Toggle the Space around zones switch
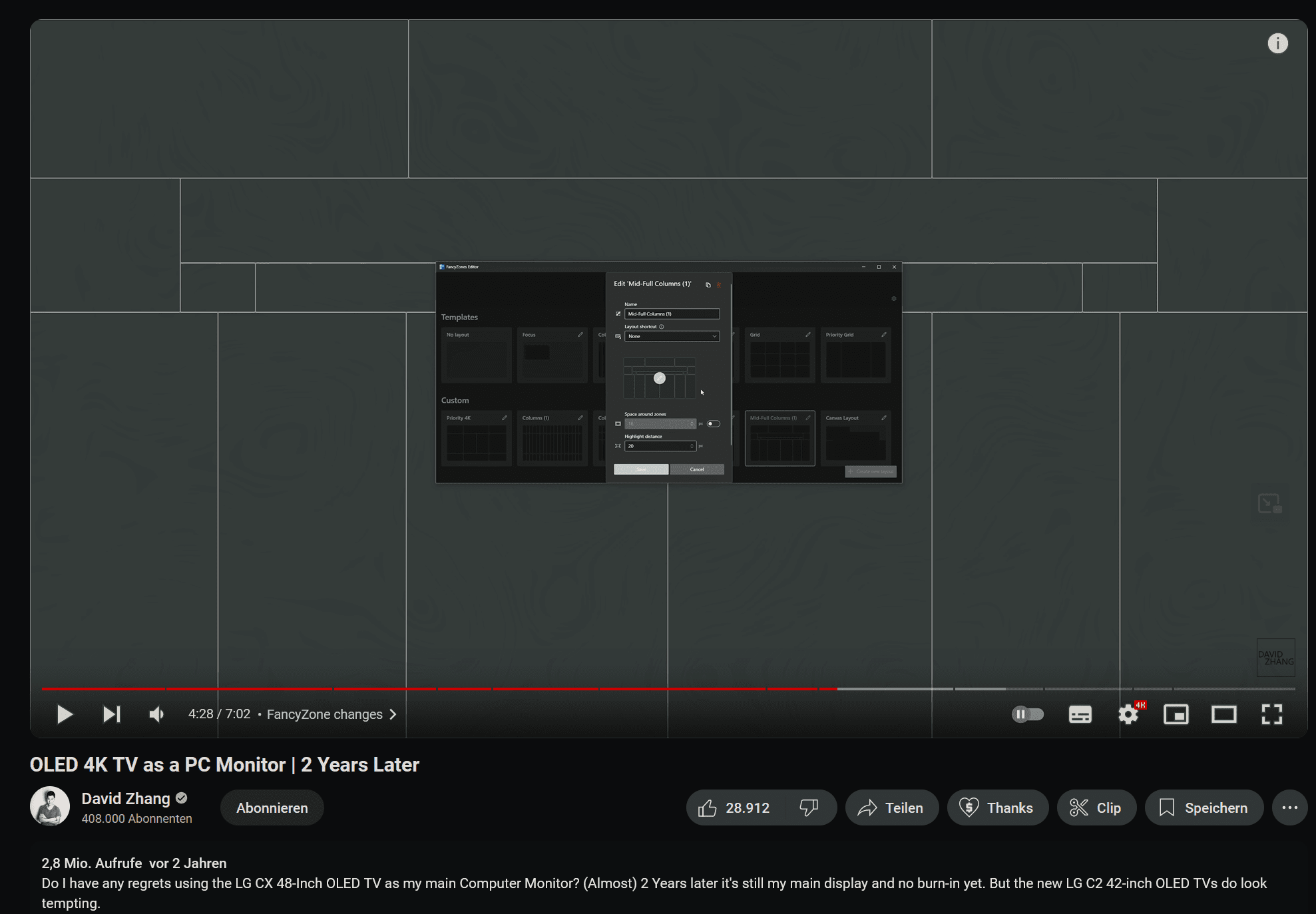Screen dimensions: 1316x914 pos(713,423)
